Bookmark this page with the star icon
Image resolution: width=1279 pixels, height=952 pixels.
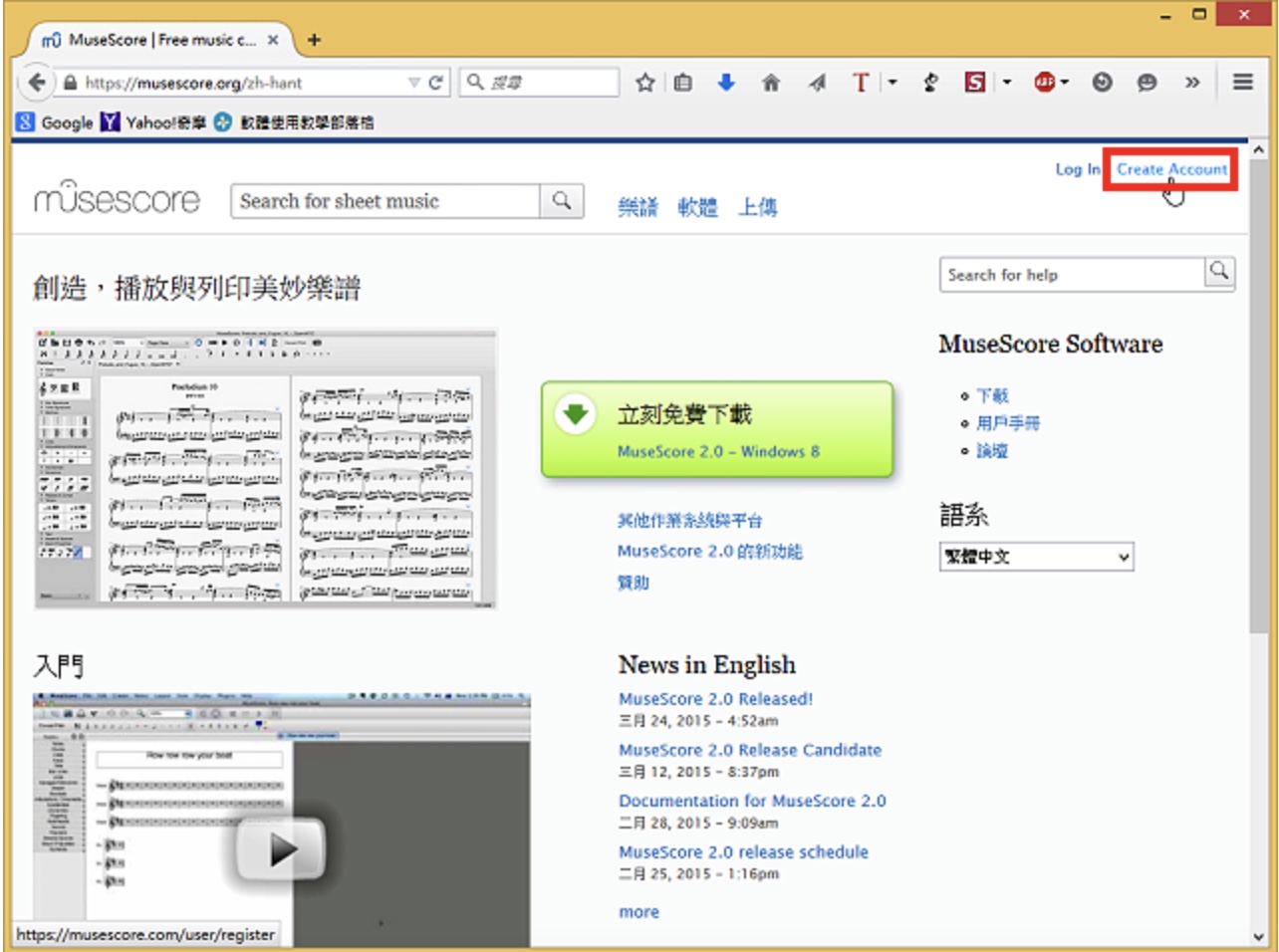(644, 83)
